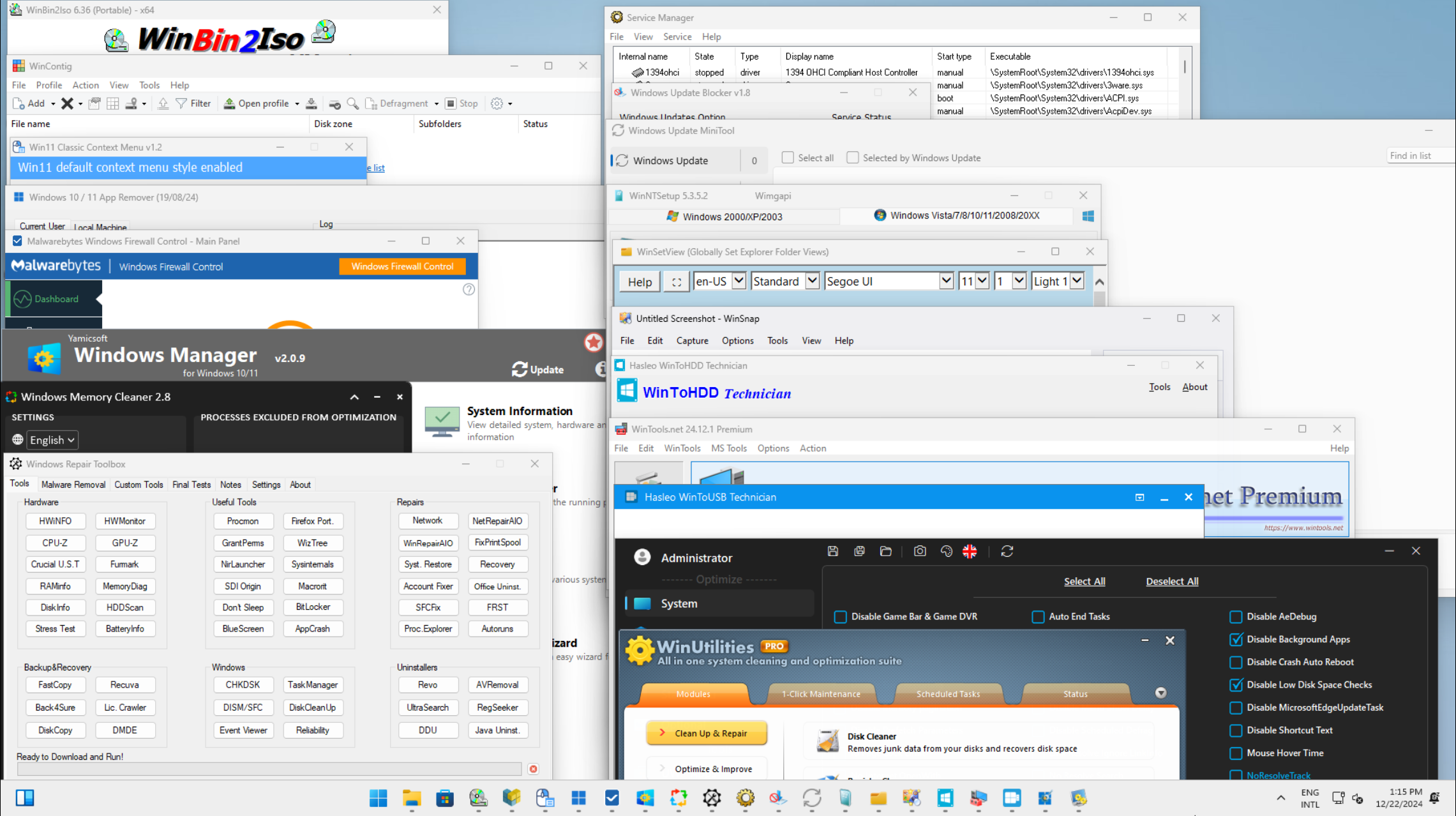Check the Disable AeDebug checkbox
This screenshot has width=1456, height=816.
pos(1236,617)
